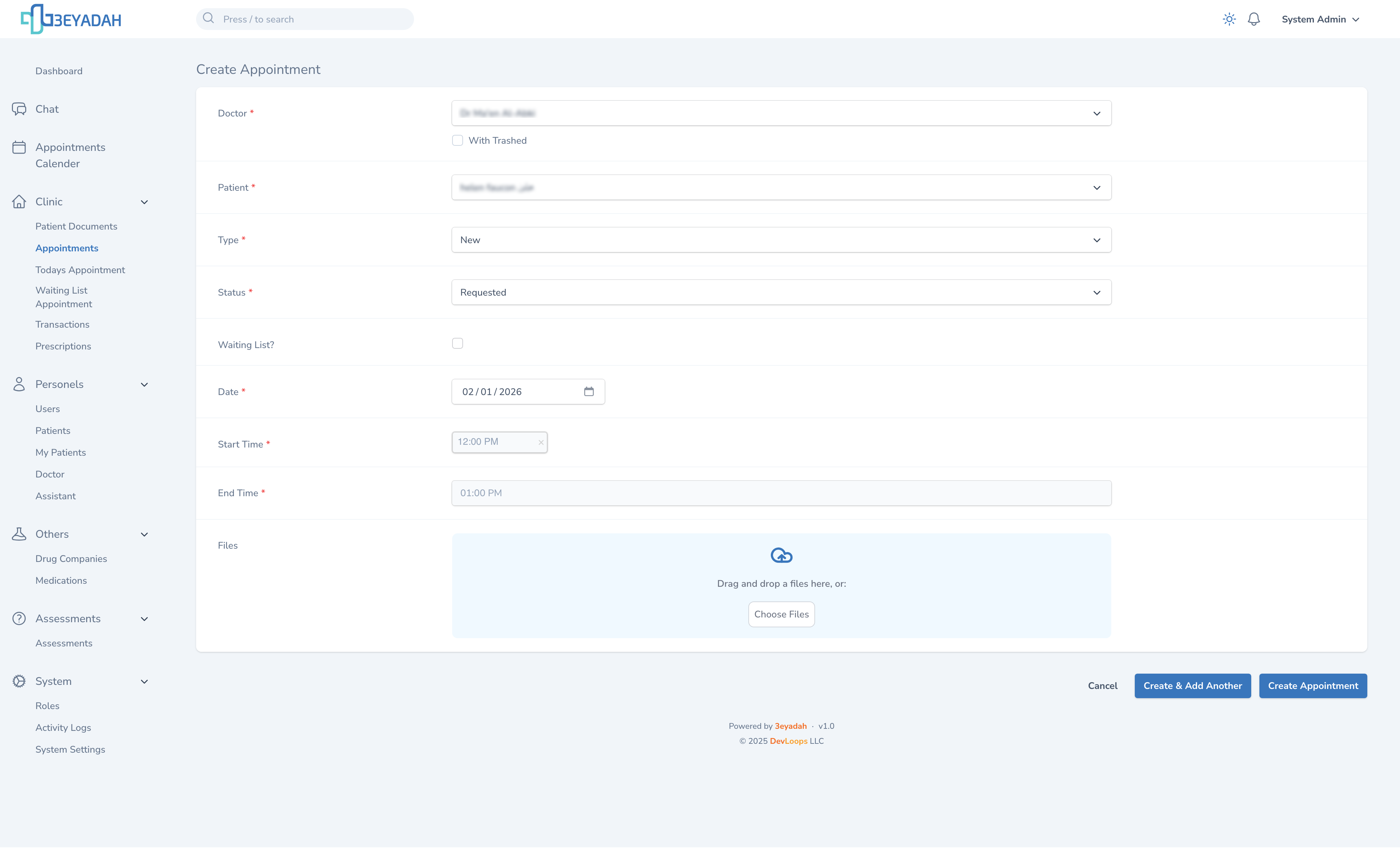Focus the Press / to search field
This screenshot has width=1400, height=848.
pyautogui.click(x=304, y=19)
